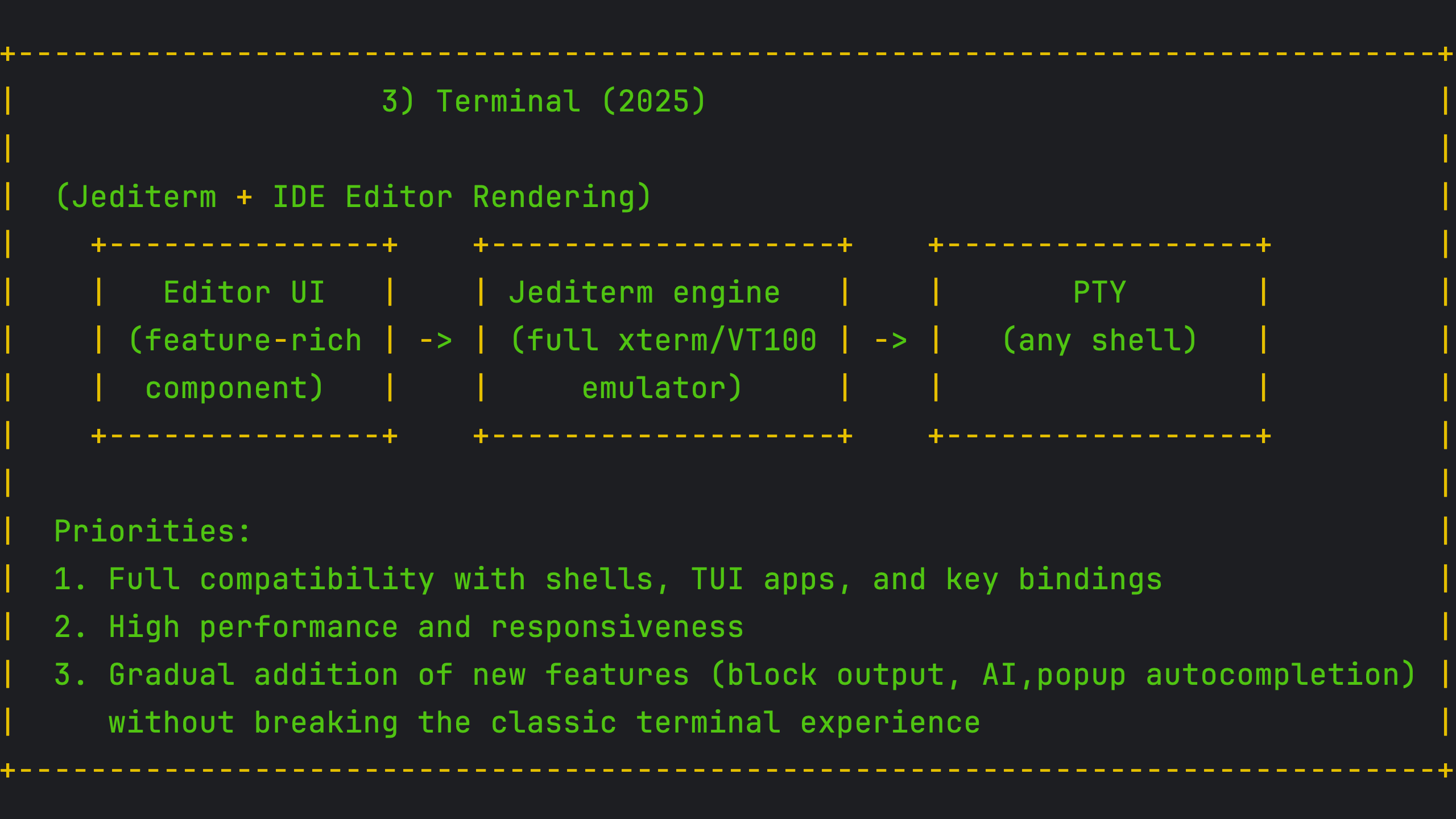Click the word "component)" in Editor box
Image resolution: width=1456 pixels, height=819 pixels.
[x=234, y=388]
